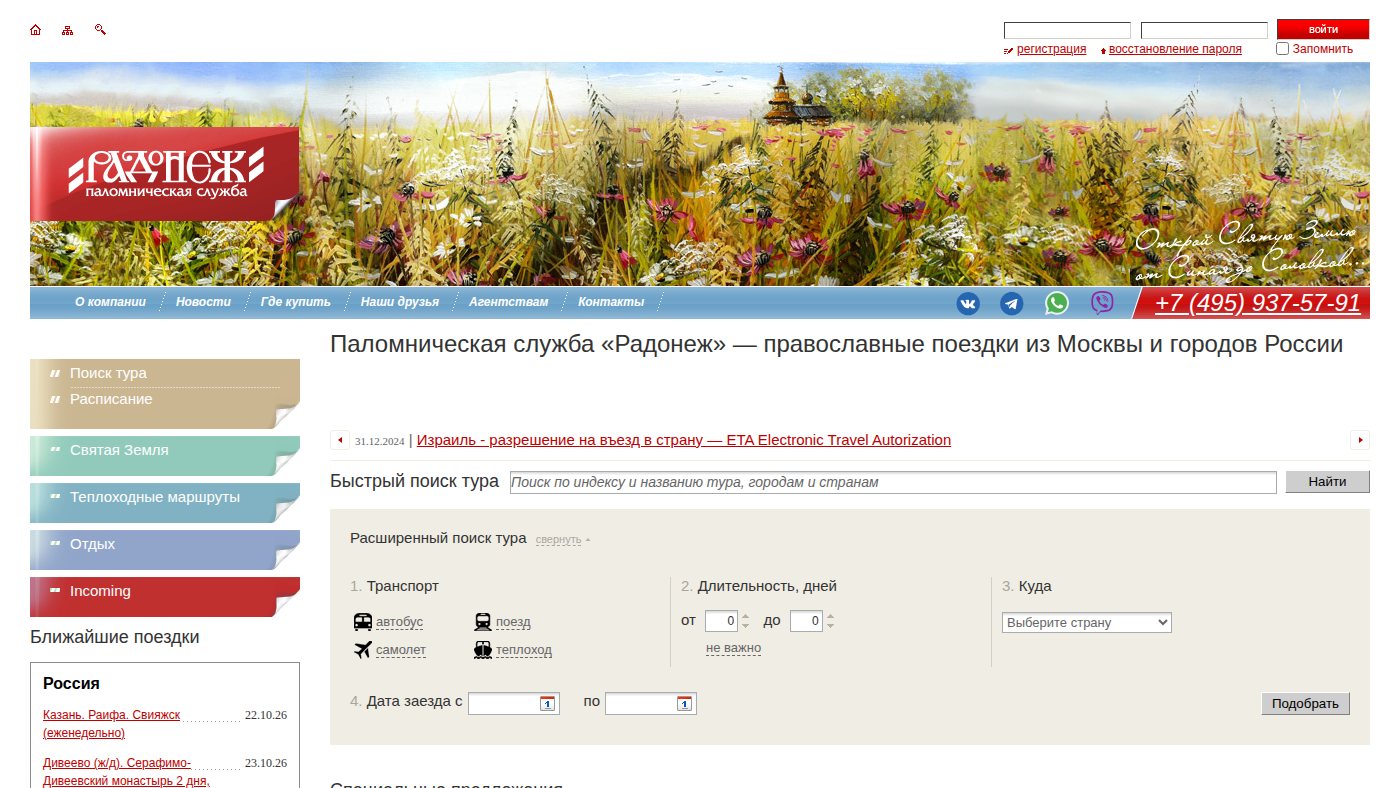This screenshot has width=1400, height=788.
Task: Open 'Контакты' menu item
Action: pos(611,302)
